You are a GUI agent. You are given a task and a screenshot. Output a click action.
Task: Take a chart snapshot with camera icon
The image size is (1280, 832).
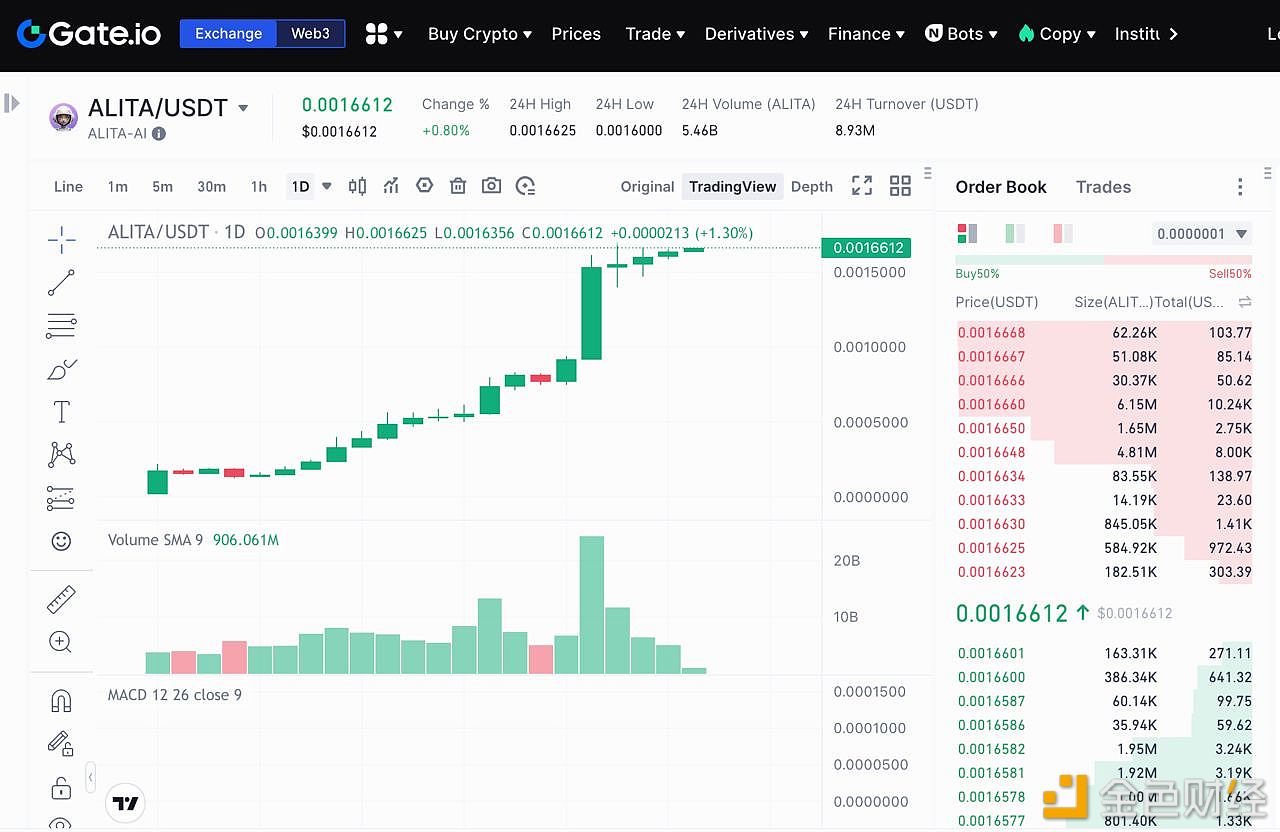click(491, 186)
